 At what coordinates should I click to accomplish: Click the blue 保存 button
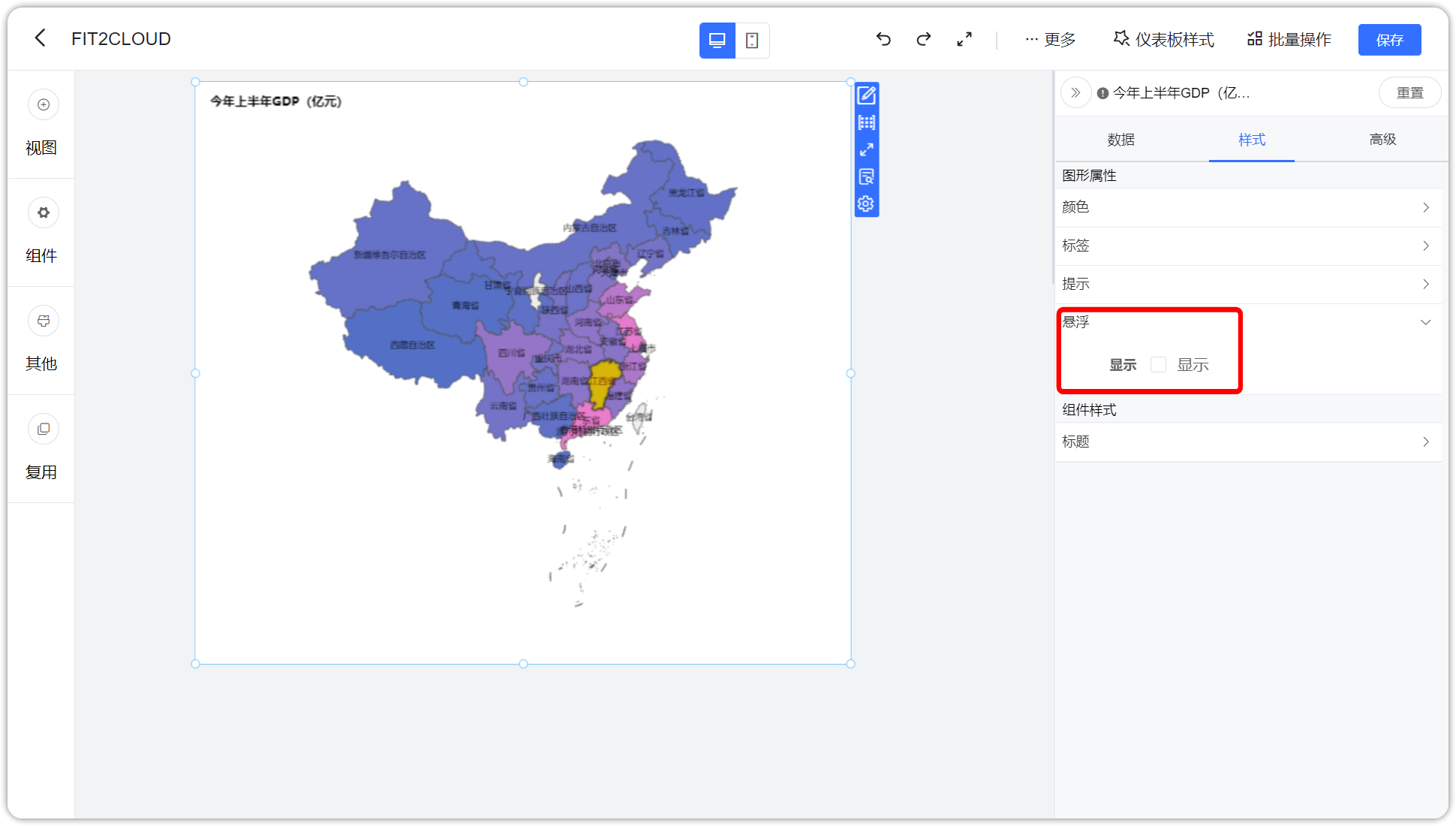[x=1389, y=40]
